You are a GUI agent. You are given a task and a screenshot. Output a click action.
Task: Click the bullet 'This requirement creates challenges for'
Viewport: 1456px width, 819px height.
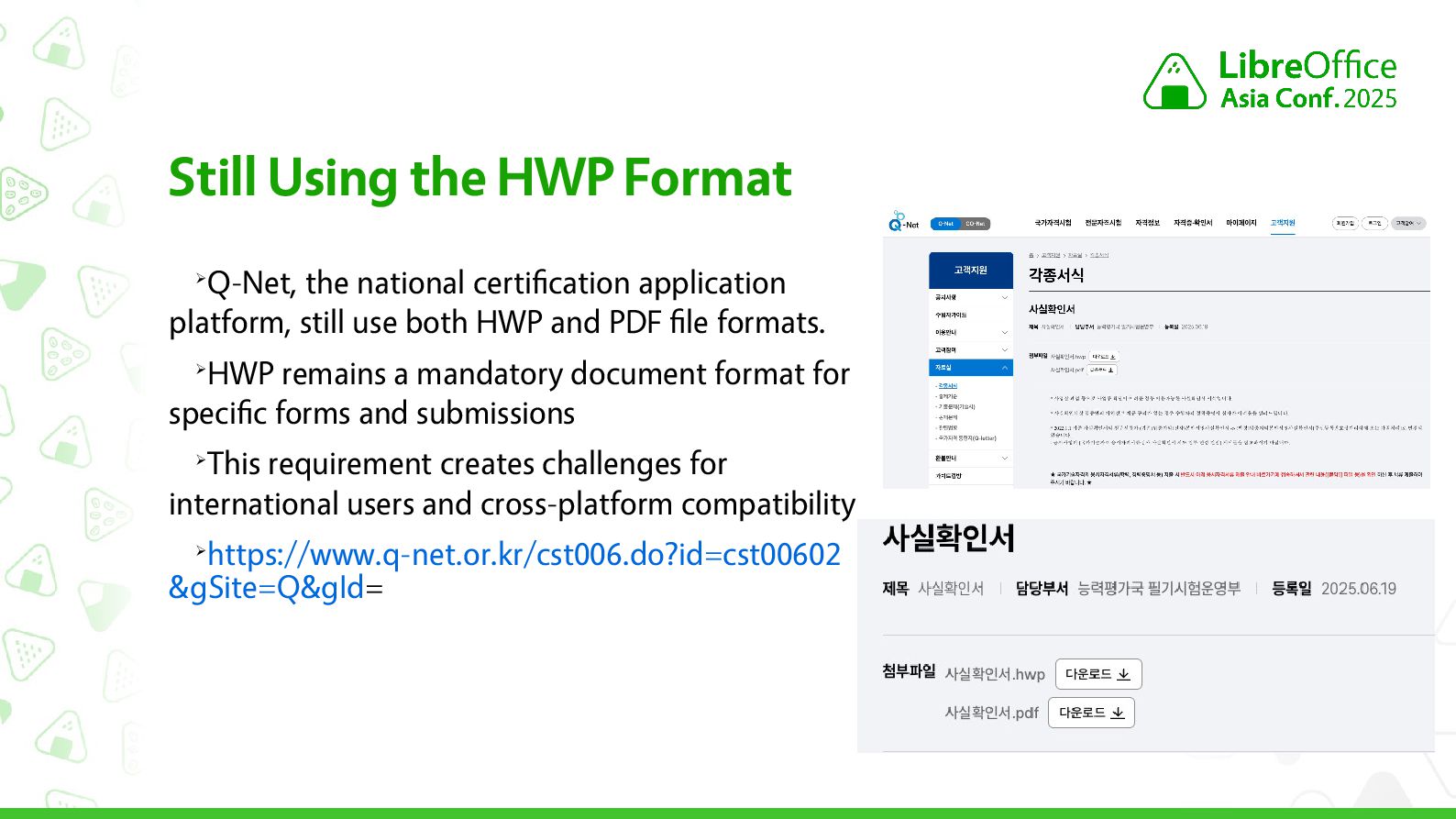coord(512,483)
